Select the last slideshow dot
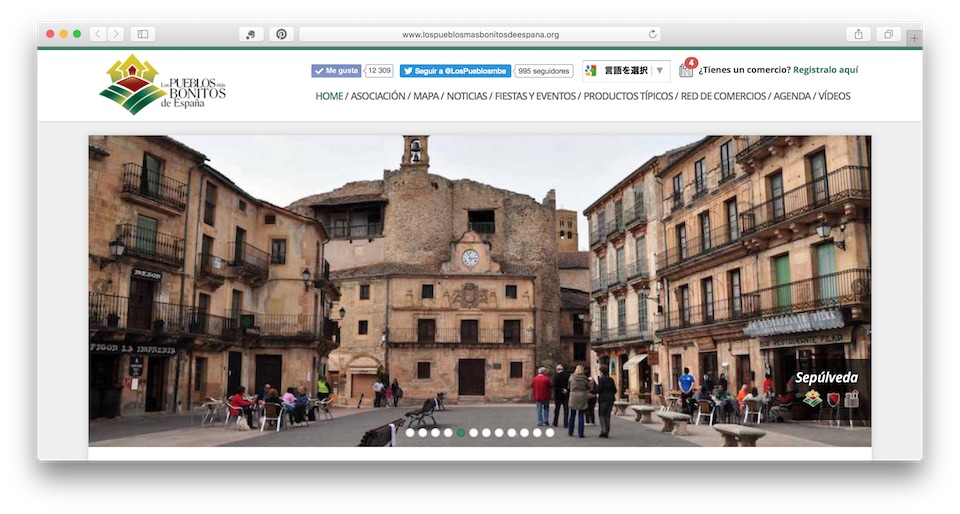Screen dimensions: 960x514 [550, 433]
